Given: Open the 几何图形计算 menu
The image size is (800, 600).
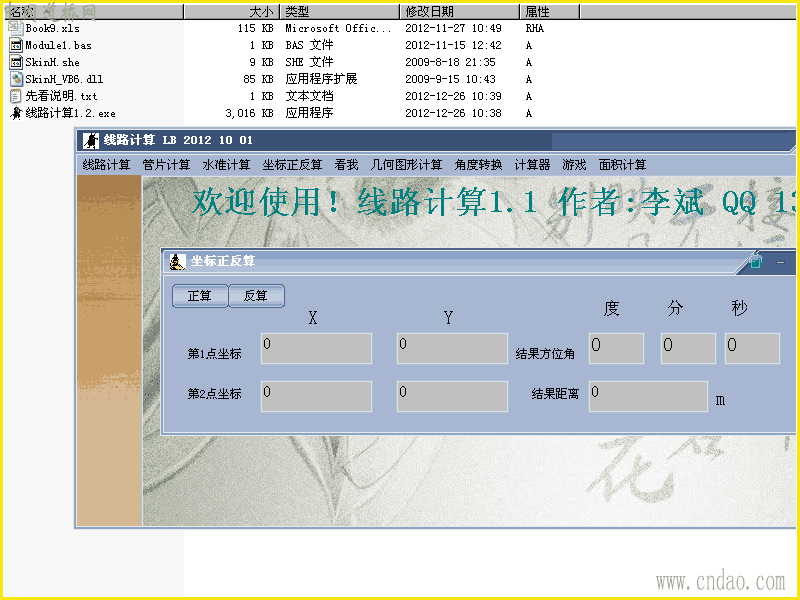Looking at the screenshot, I should coord(406,165).
